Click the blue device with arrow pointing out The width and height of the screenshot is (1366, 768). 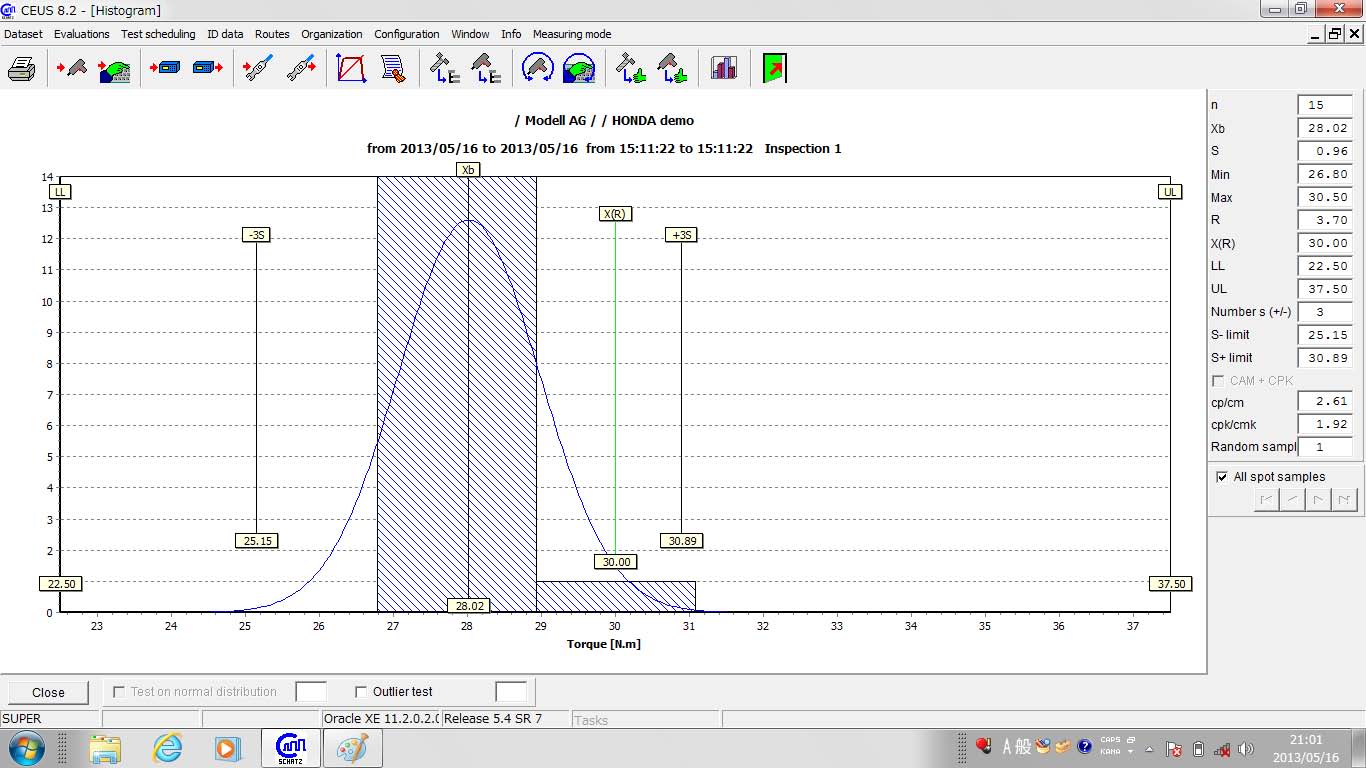click(207, 69)
